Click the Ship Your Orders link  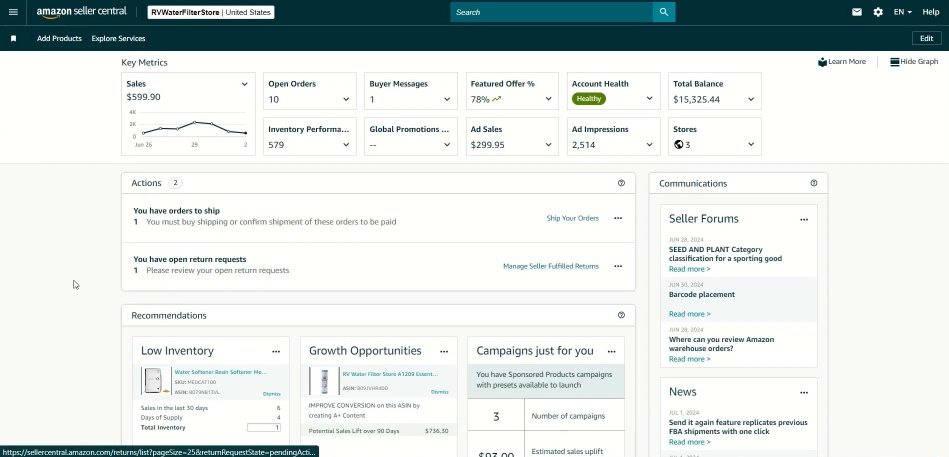pyautogui.click(x=573, y=218)
